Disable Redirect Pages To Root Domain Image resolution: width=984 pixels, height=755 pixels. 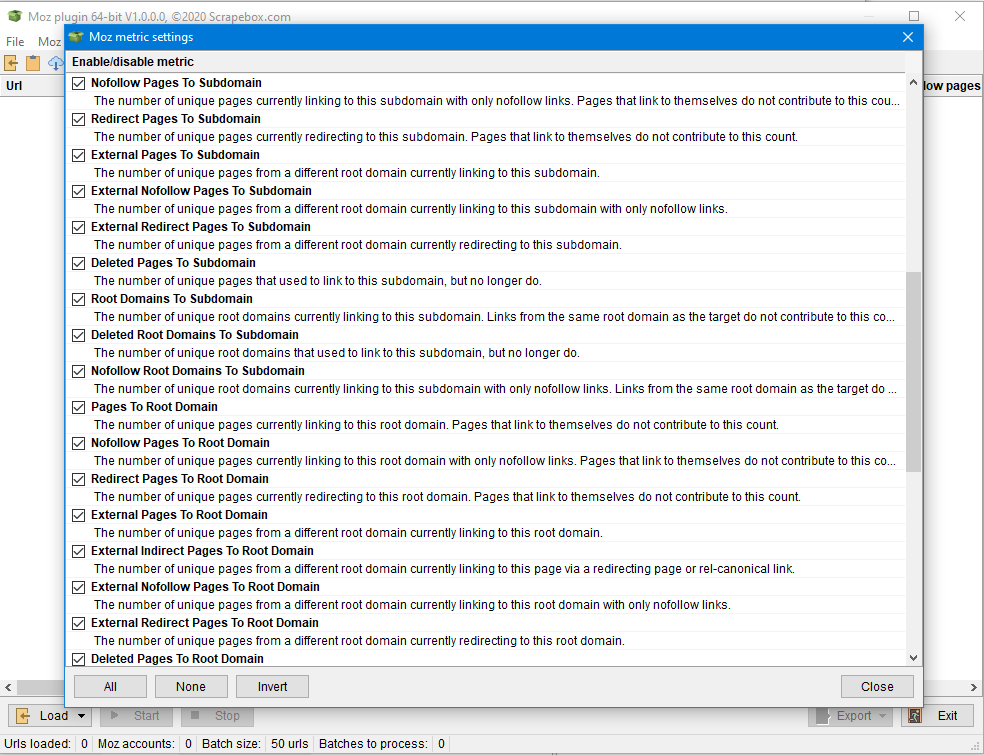coord(78,479)
